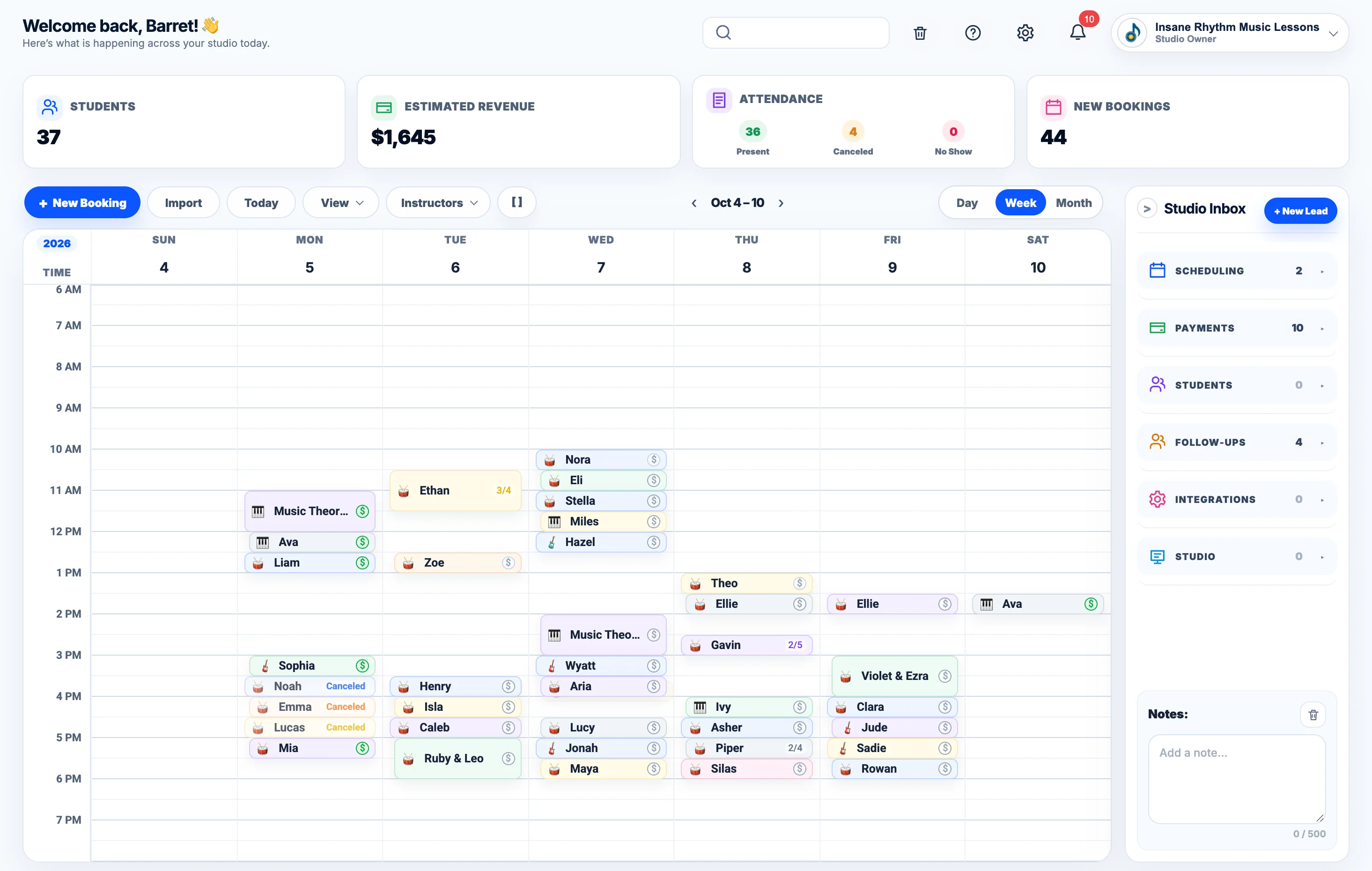This screenshot has width=1372, height=871.
Task: Open the Studio inbox section
Action: [1237, 557]
